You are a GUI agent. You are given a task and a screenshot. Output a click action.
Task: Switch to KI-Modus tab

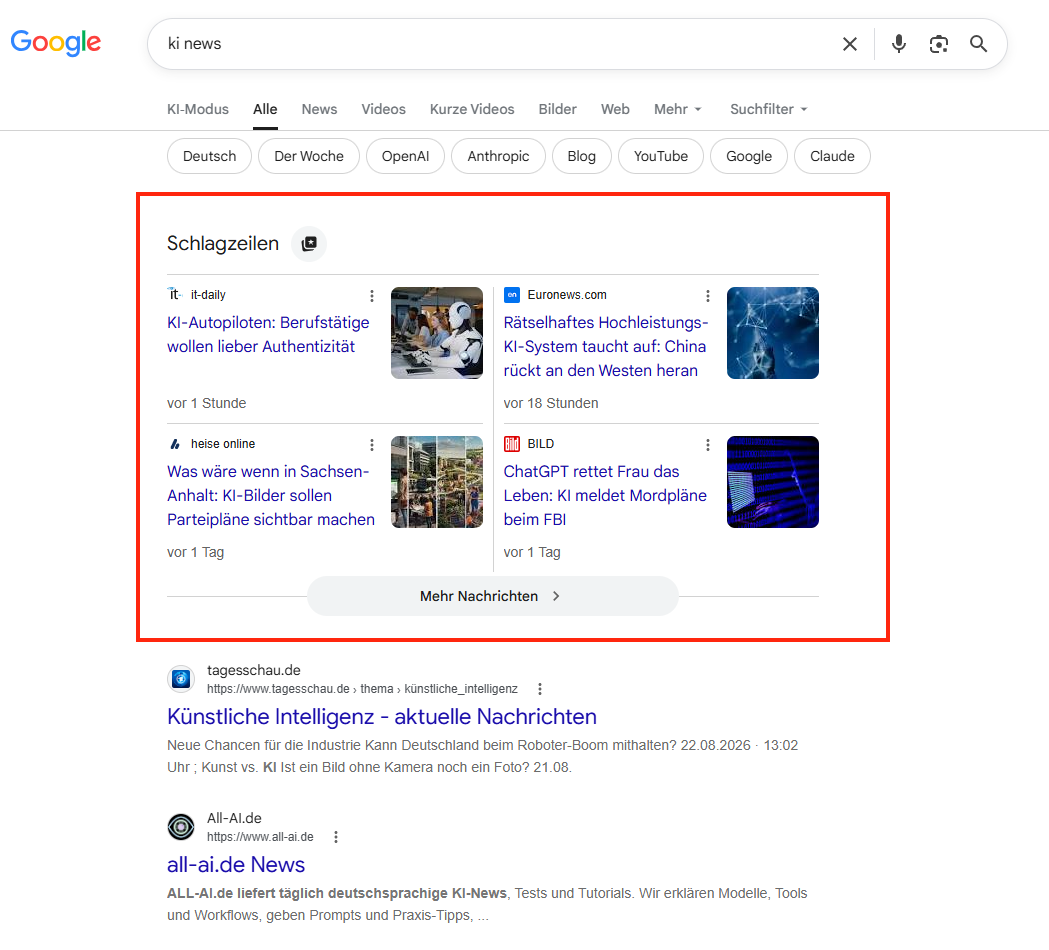coord(197,109)
